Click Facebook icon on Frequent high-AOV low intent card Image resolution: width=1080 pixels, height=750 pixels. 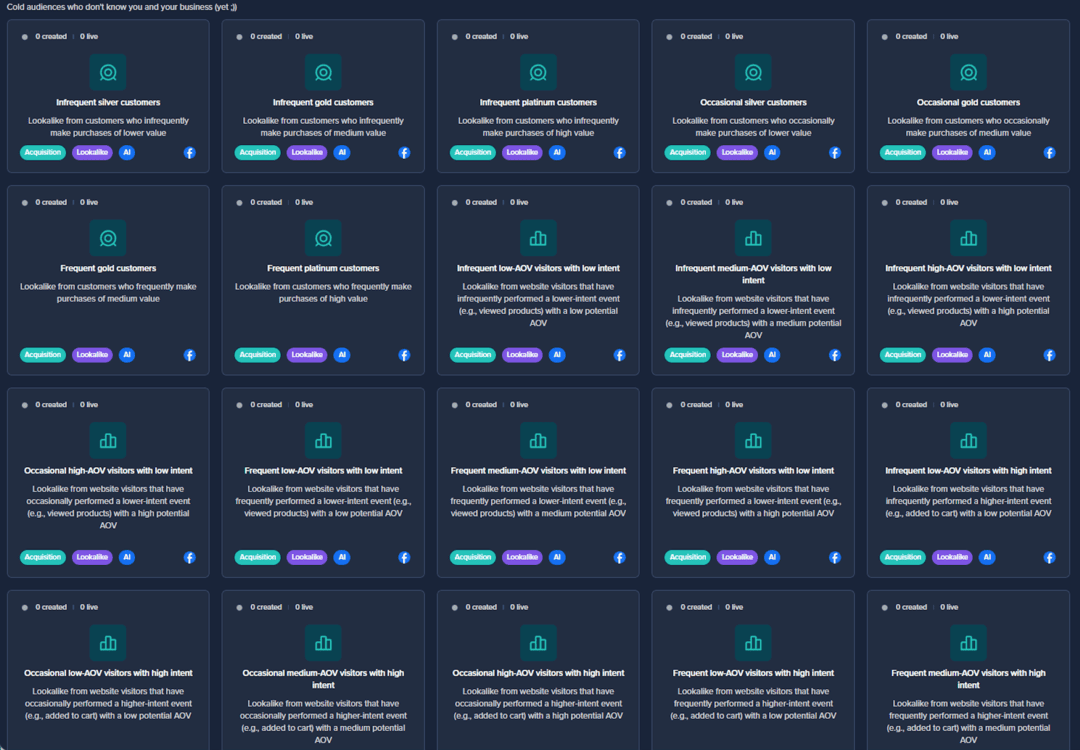tap(835, 558)
